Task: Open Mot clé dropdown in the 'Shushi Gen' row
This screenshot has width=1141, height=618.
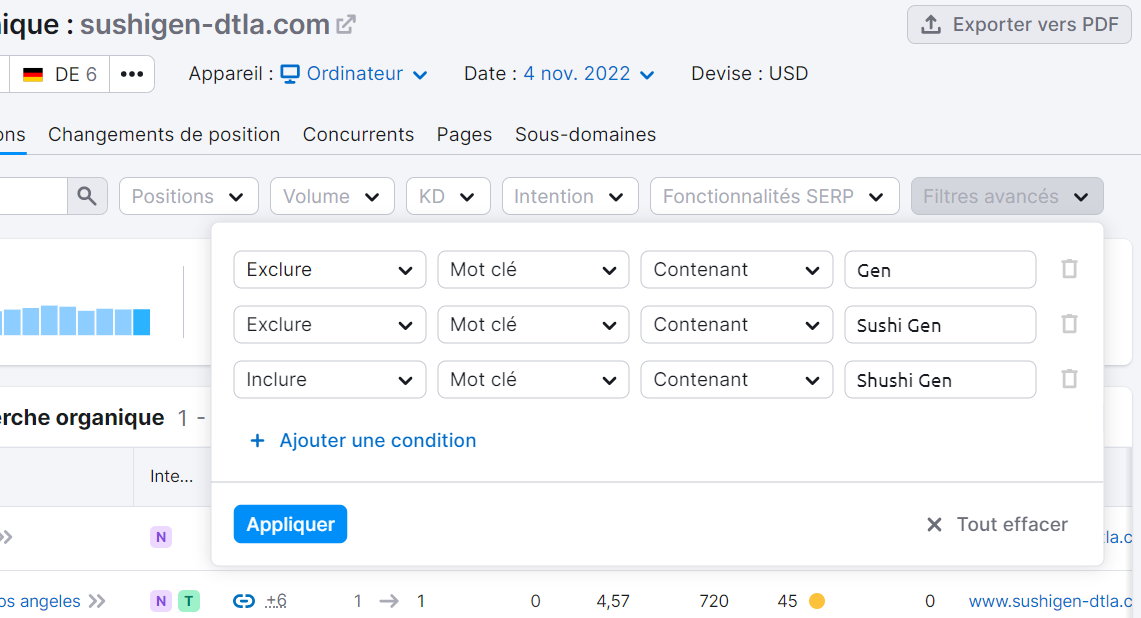Action: pos(533,379)
